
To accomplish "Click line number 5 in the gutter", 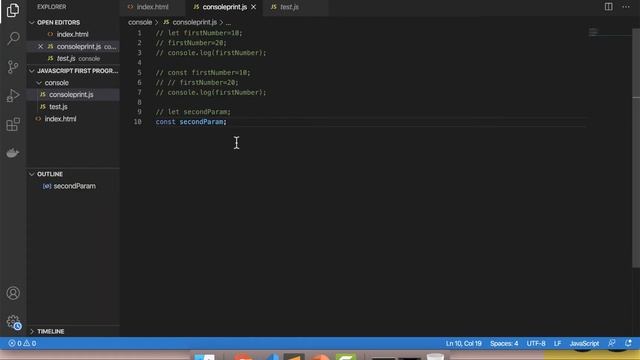I will point(139,73).
